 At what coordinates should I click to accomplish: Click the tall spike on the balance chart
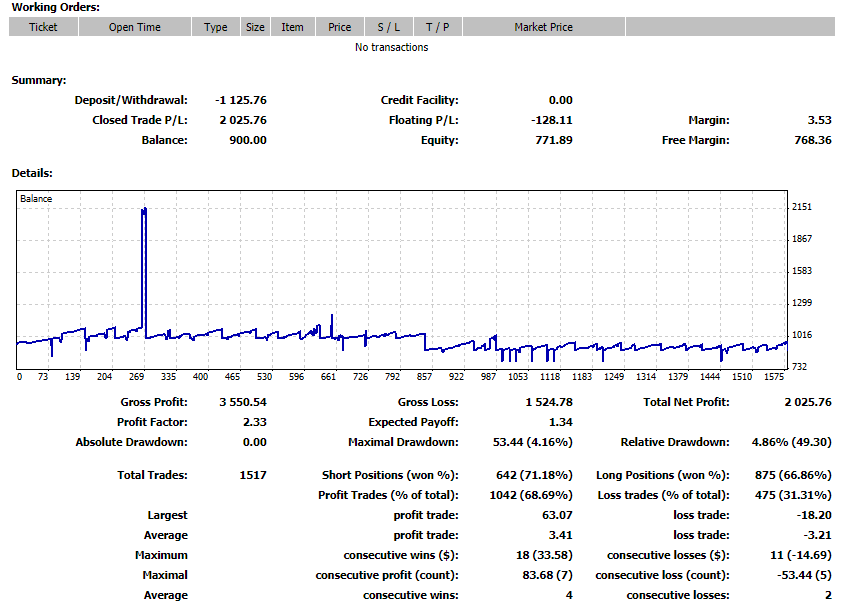144,260
